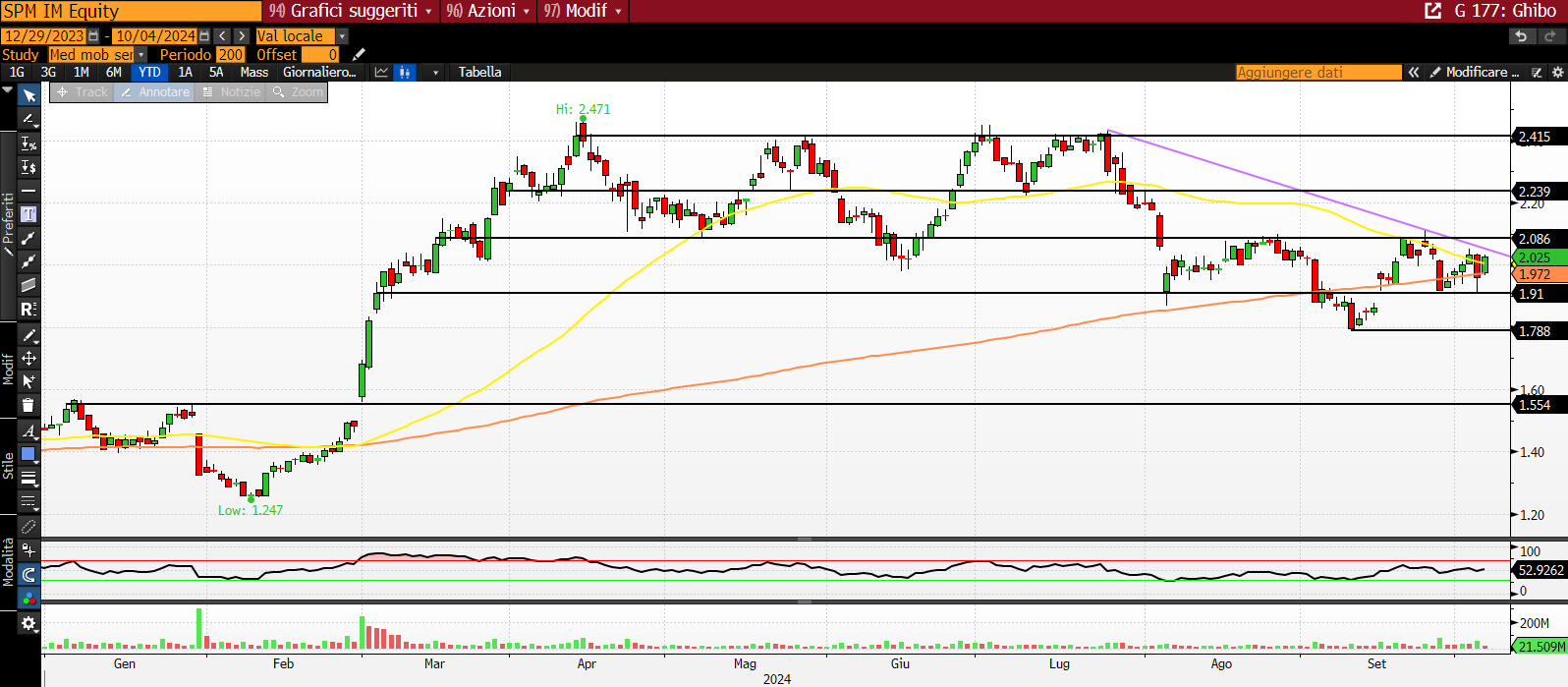Viewport: 1568px width, 687px height.
Task: Open the line thickness style icon
Action: 28,478
